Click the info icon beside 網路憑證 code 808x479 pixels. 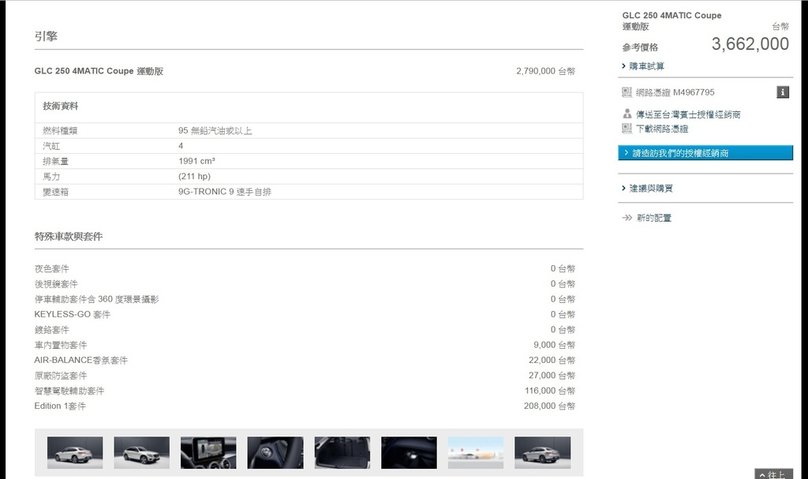pos(782,92)
